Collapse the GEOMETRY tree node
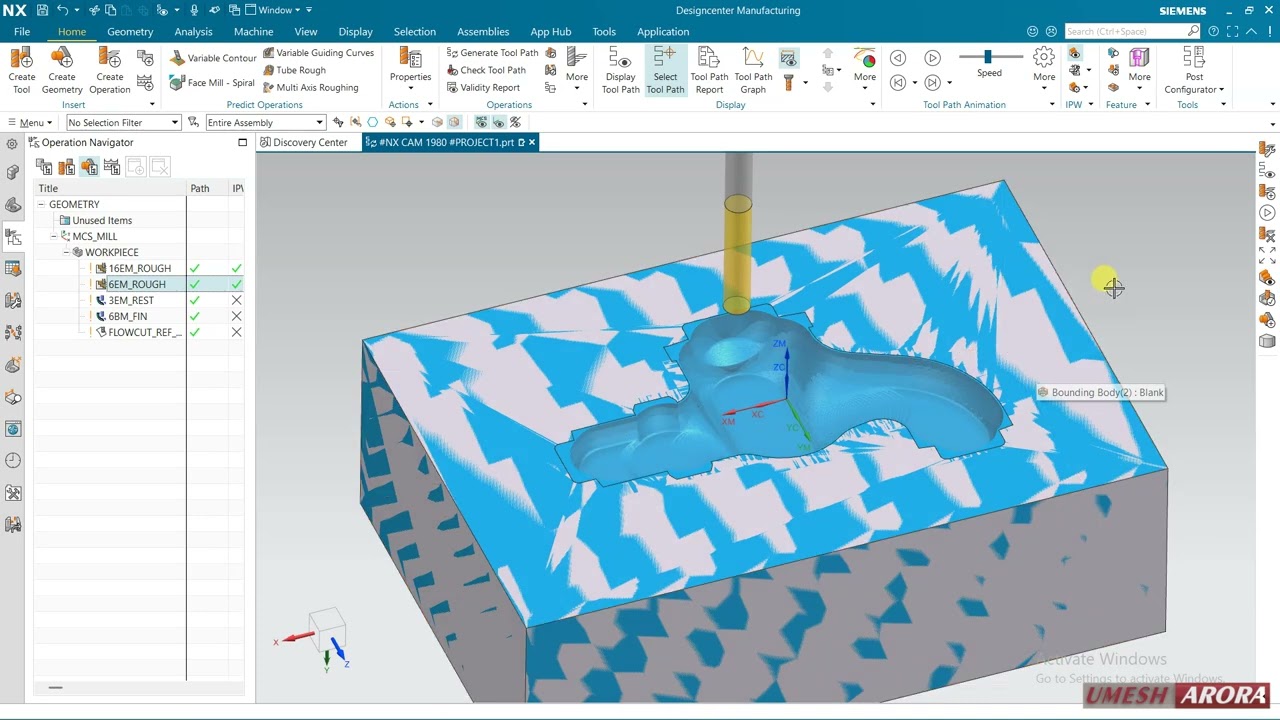The image size is (1280, 720). click(42, 204)
